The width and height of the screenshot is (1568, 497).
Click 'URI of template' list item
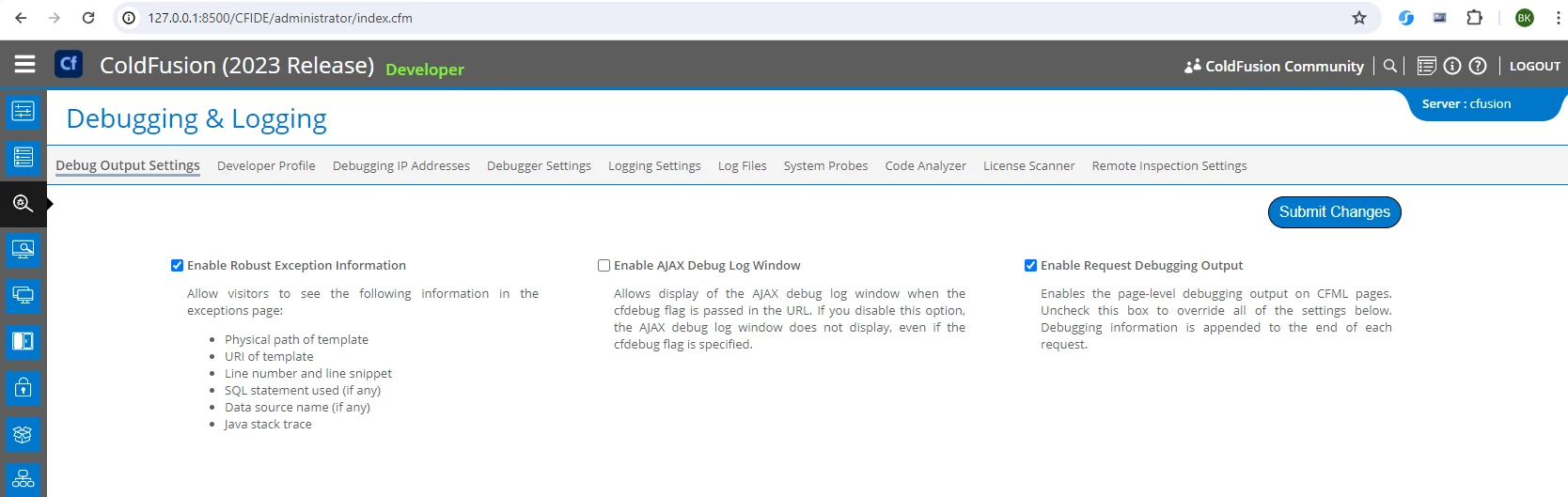(x=269, y=357)
